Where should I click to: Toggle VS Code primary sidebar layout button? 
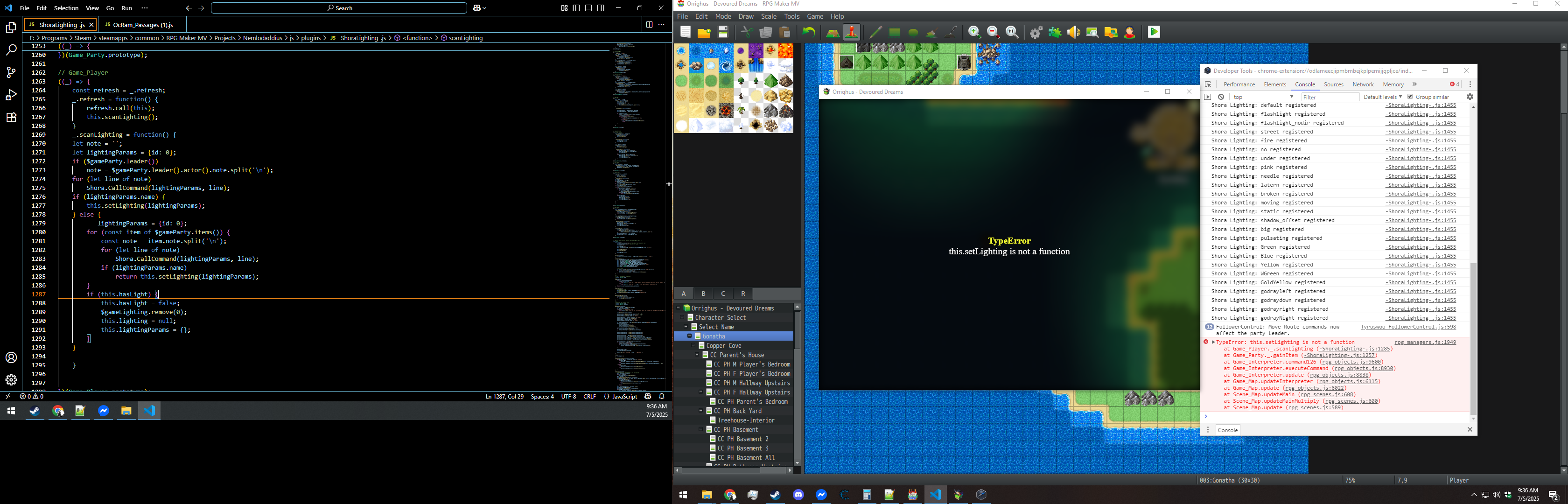(x=576, y=8)
